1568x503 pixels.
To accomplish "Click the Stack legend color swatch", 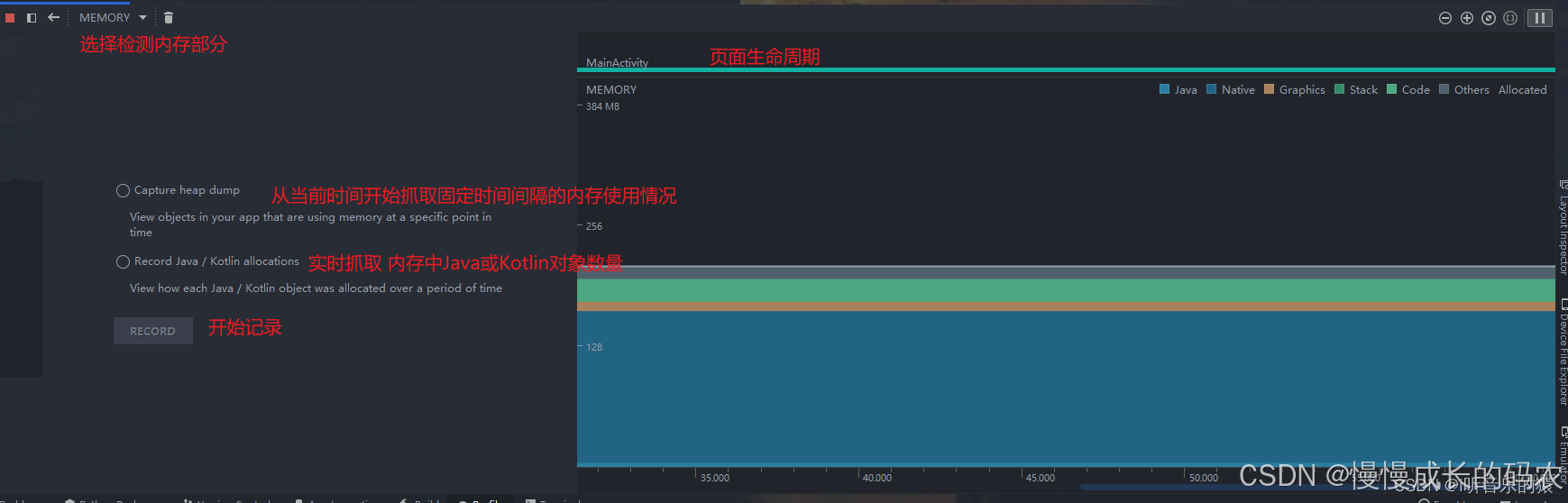I will click(1340, 89).
